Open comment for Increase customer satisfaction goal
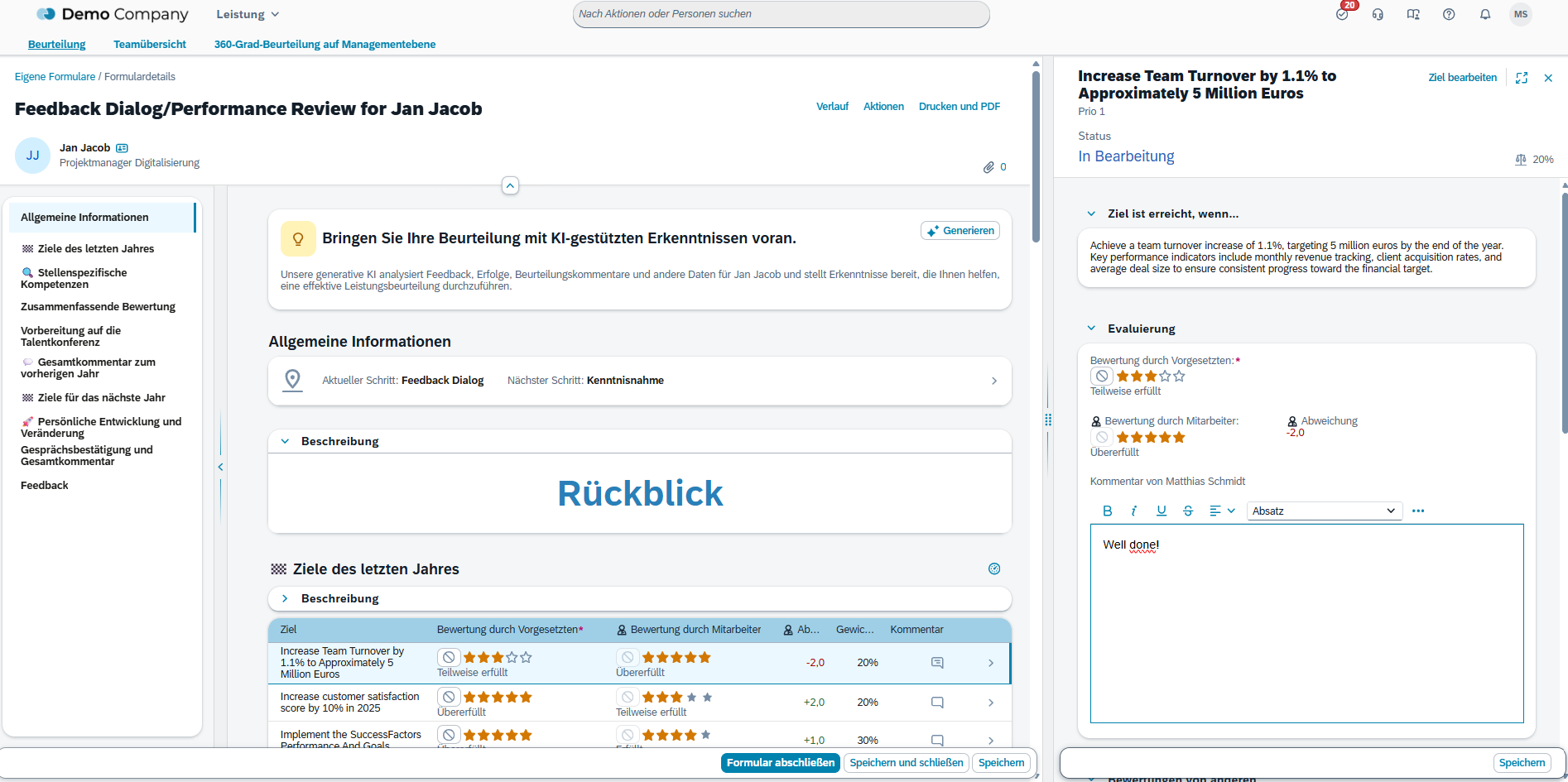The height and width of the screenshot is (782, 1568). click(x=937, y=703)
